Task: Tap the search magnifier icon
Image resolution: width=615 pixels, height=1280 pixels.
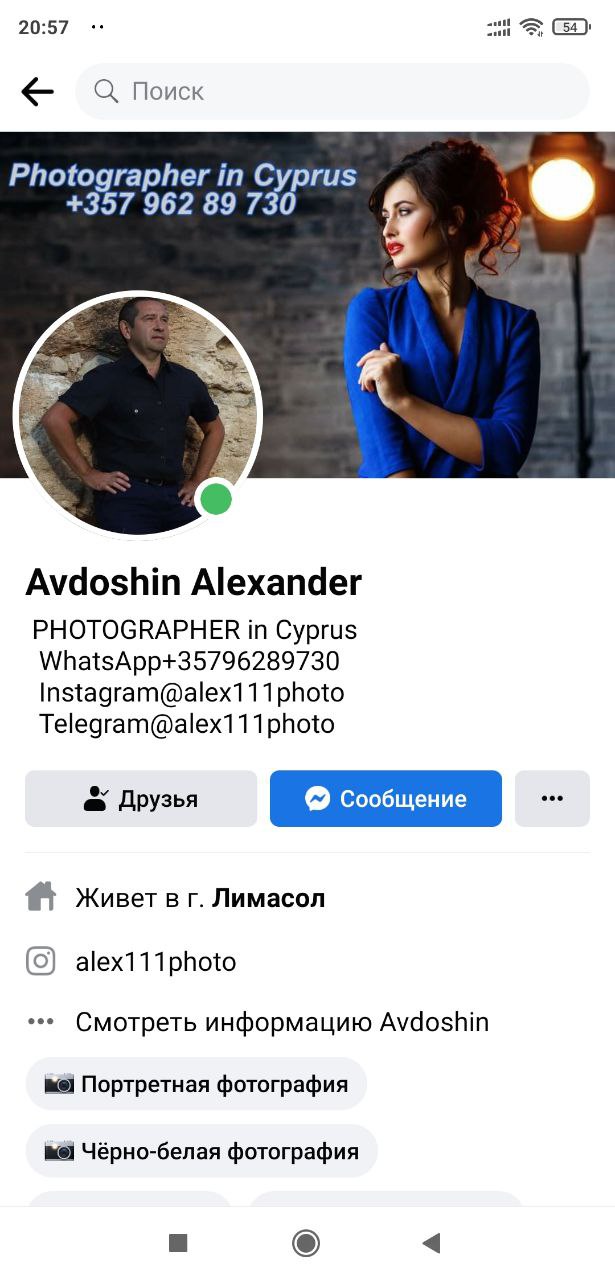Action: (x=106, y=92)
